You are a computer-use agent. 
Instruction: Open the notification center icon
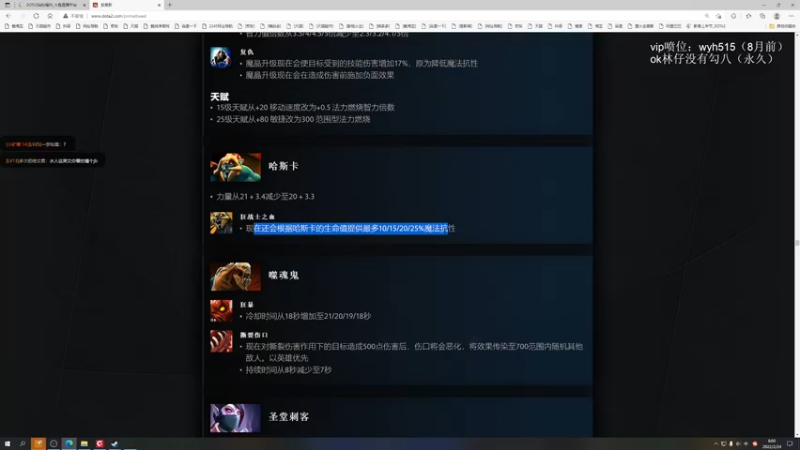790,444
